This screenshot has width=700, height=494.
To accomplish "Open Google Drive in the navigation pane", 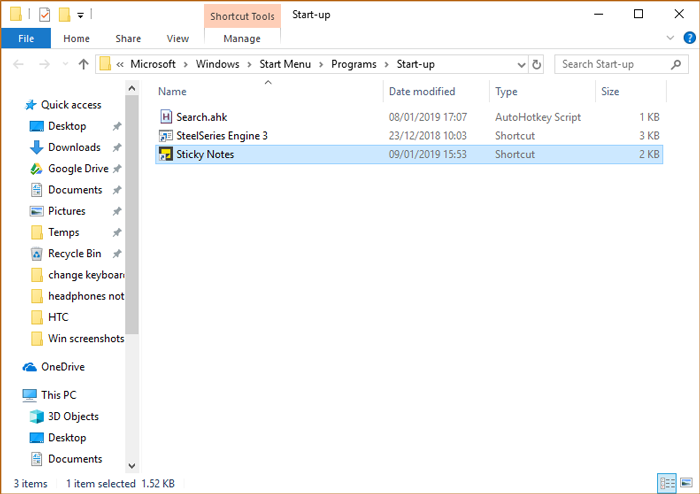I will click(x=78, y=169).
